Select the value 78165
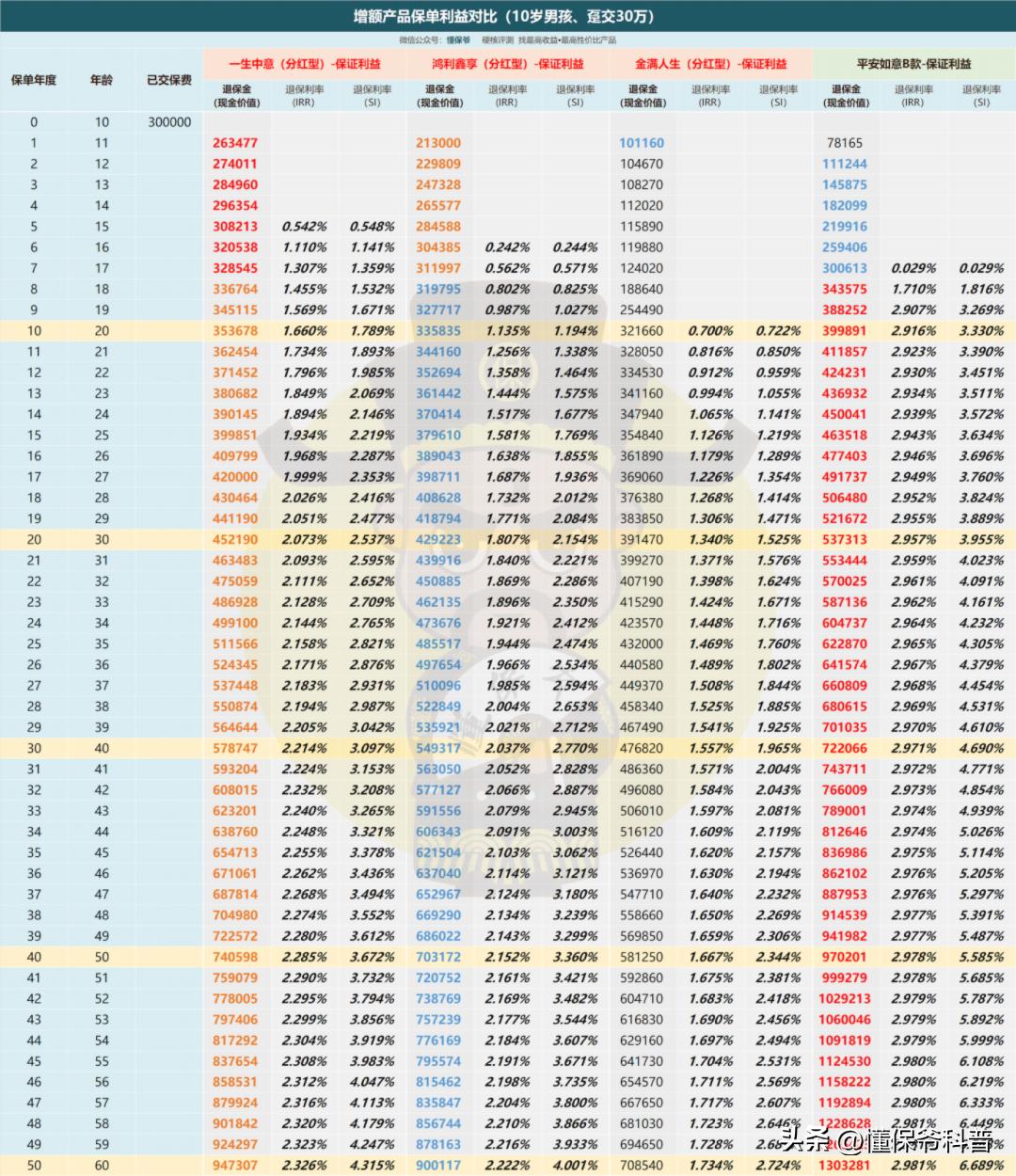This screenshot has width=1016, height=1176. 845,143
